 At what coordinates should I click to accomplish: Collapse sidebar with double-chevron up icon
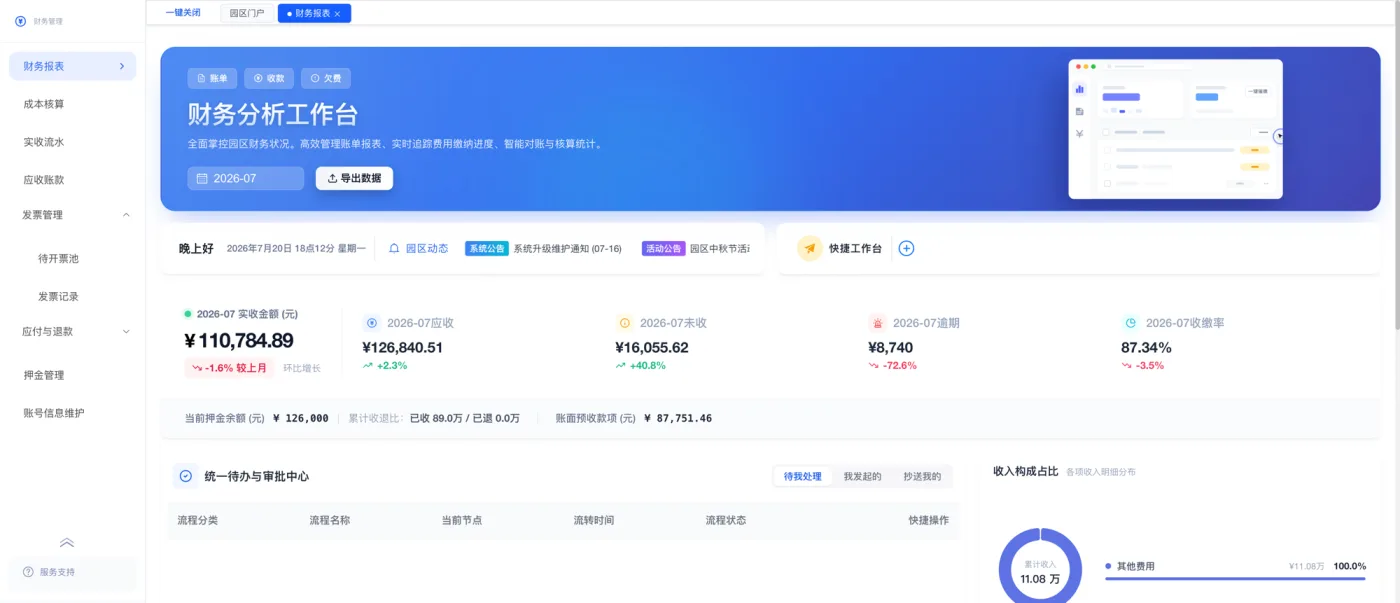point(67,543)
